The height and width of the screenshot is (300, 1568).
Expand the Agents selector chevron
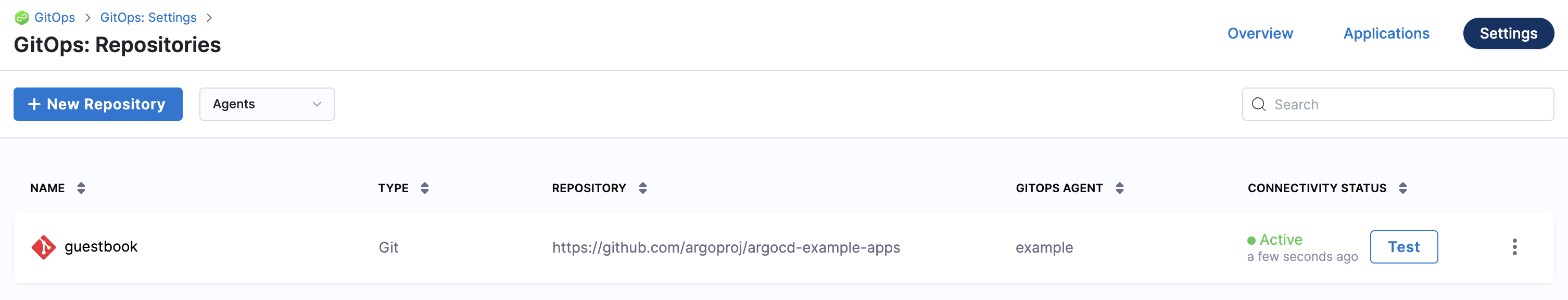click(316, 104)
